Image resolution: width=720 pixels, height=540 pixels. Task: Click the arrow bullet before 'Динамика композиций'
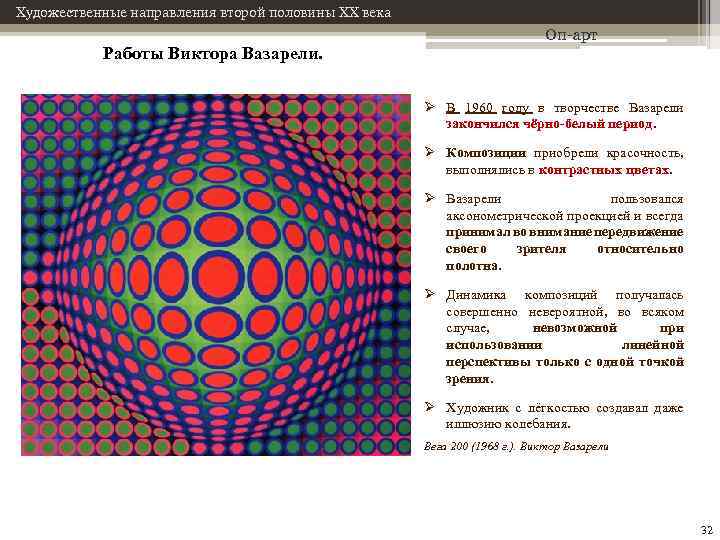[429, 293]
